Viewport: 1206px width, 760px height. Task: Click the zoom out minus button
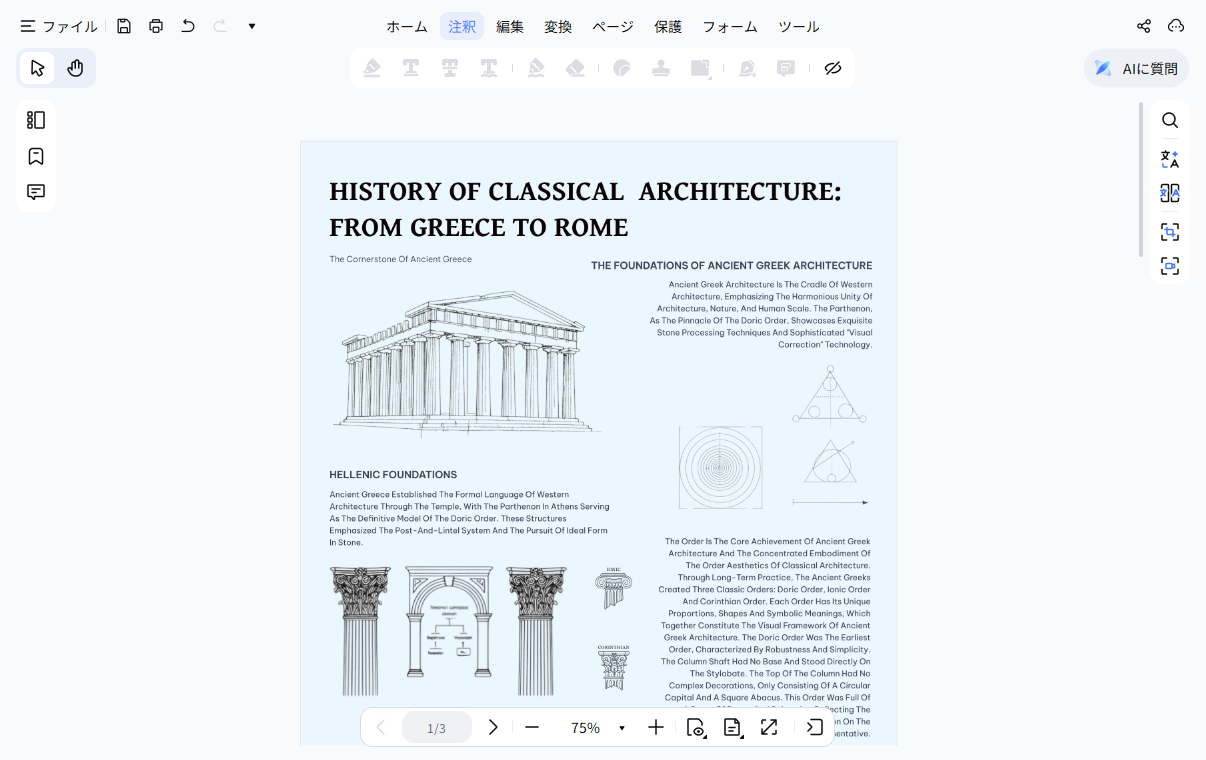point(532,727)
